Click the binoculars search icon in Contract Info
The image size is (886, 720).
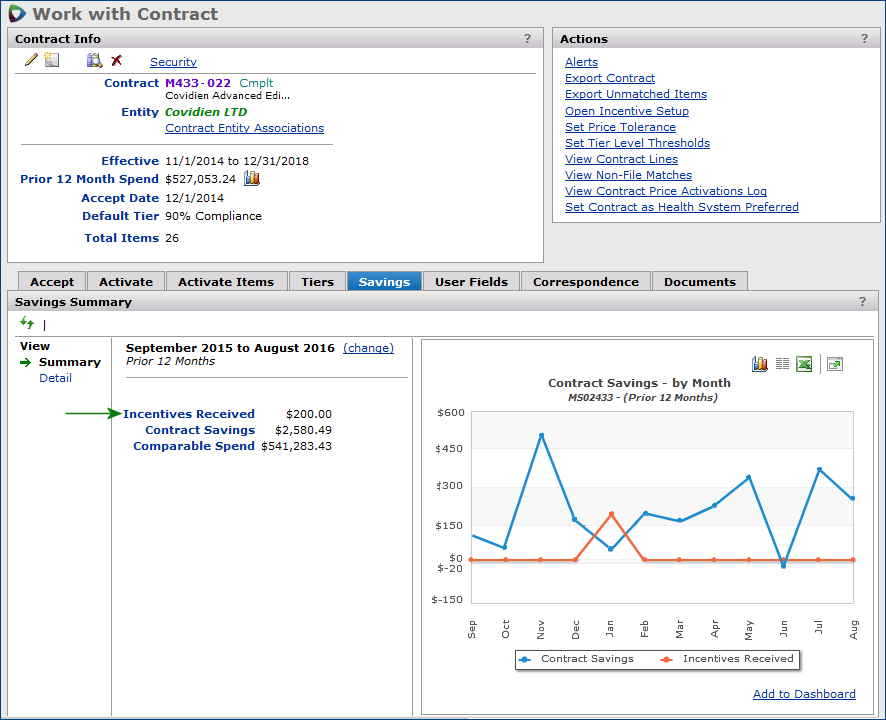coord(94,61)
